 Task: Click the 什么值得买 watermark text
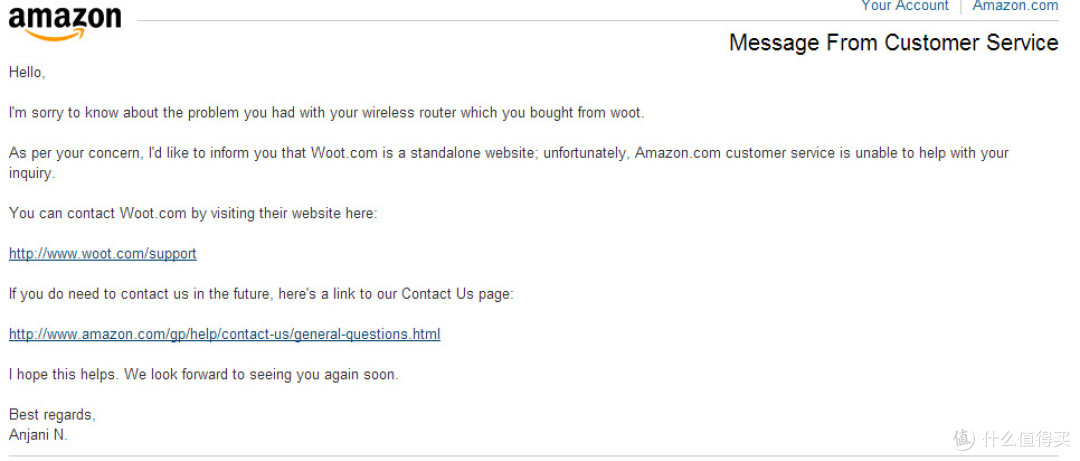(x=1027, y=440)
